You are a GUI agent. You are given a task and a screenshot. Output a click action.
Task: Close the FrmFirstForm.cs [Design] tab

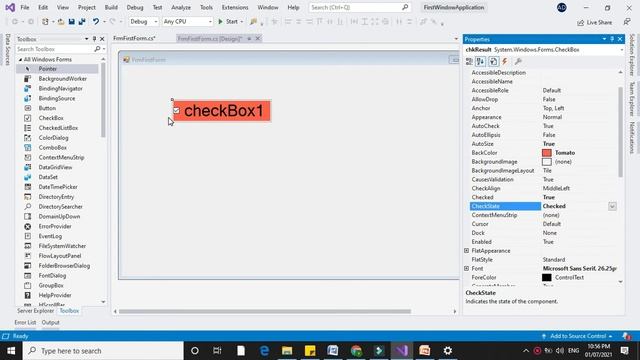pyautogui.click(x=258, y=38)
